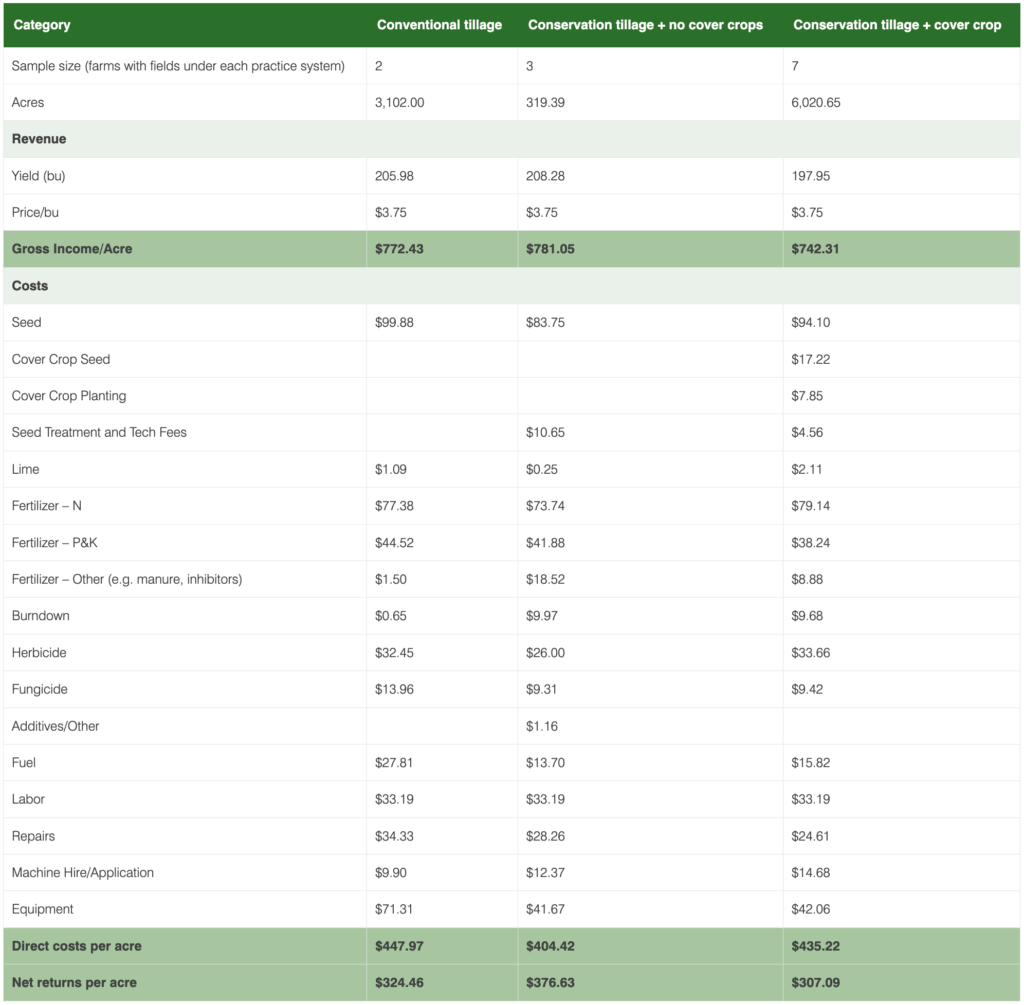Select the Lime row label
This screenshot has height=1005, width=1024.
click(25, 469)
